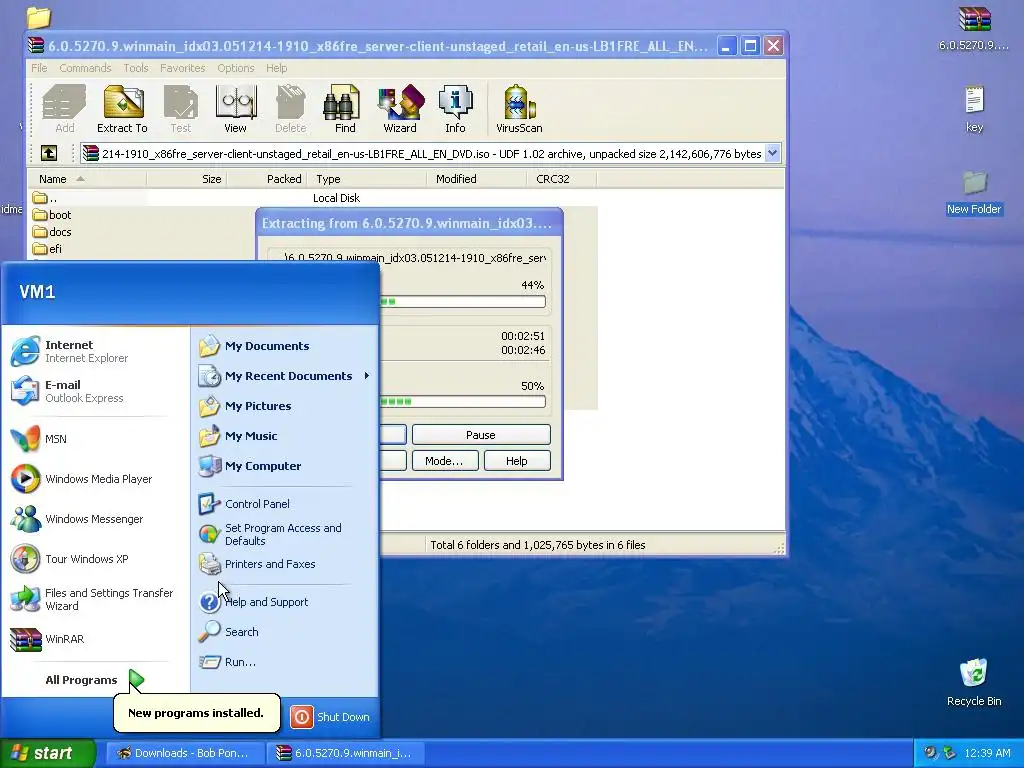Click the Shut Down button
Screen dimensions: 1024x768
(x=330, y=717)
